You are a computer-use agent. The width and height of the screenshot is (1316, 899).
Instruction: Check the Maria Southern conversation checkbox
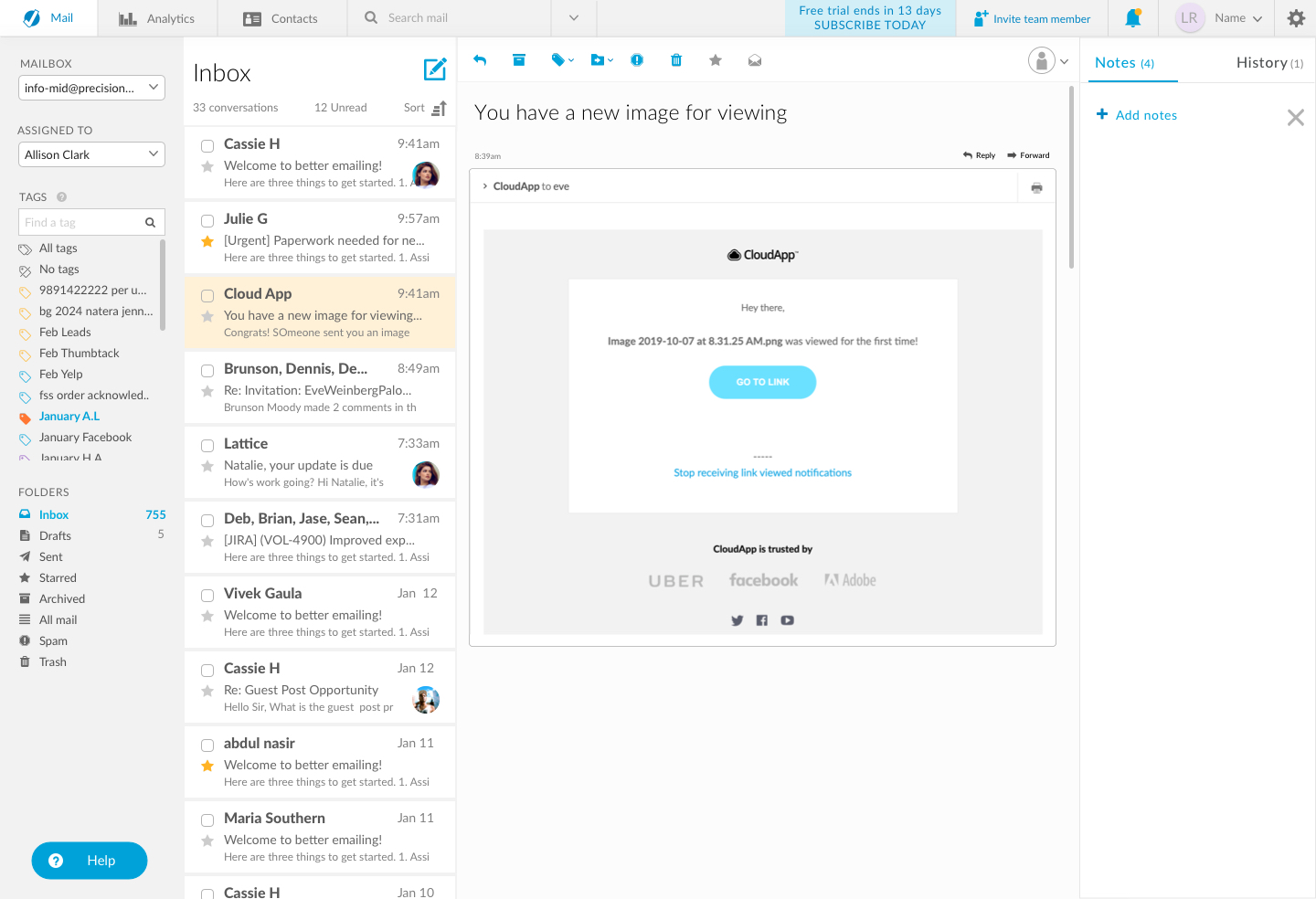(207, 820)
